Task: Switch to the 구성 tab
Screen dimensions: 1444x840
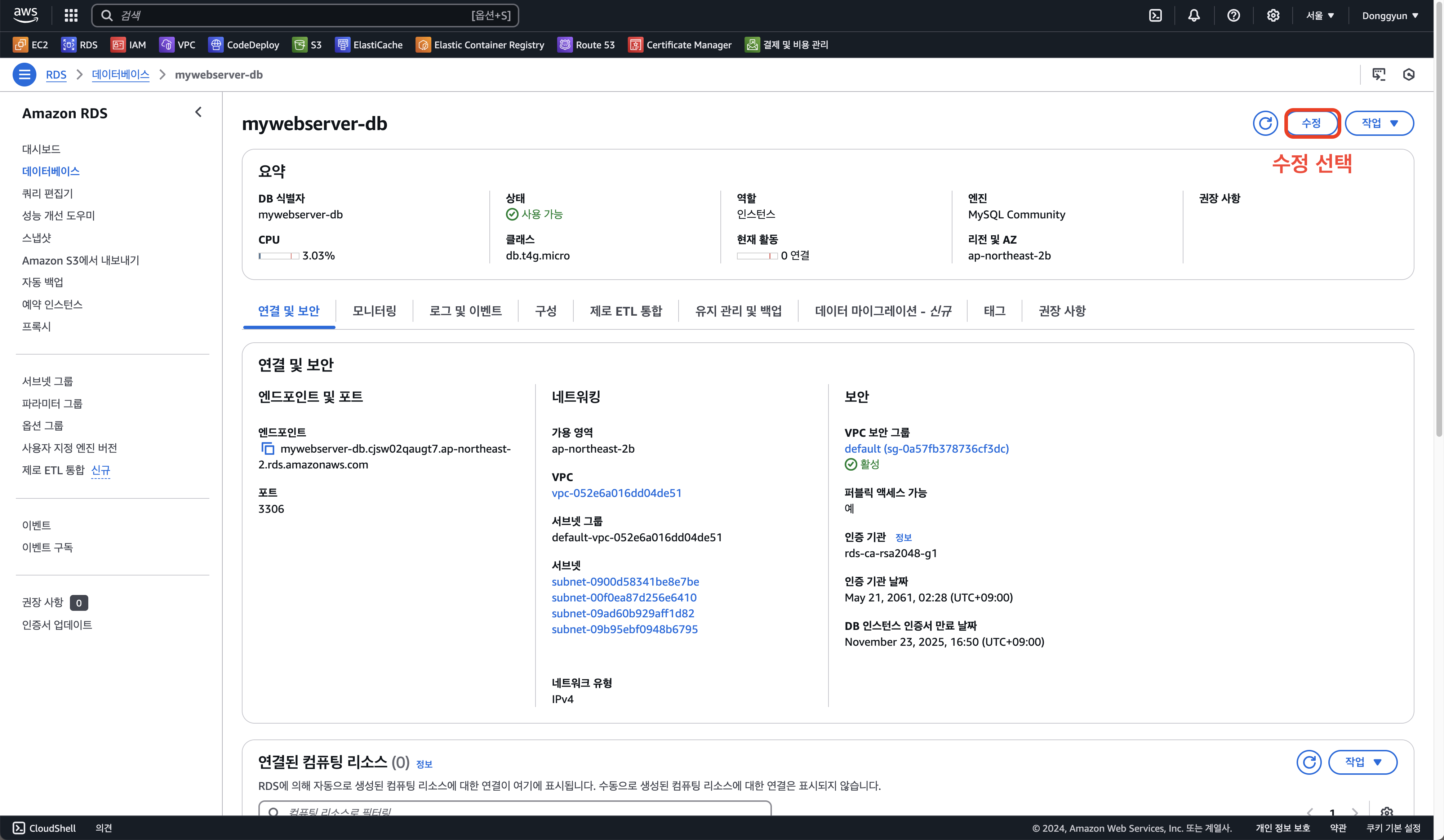Action: click(546, 311)
